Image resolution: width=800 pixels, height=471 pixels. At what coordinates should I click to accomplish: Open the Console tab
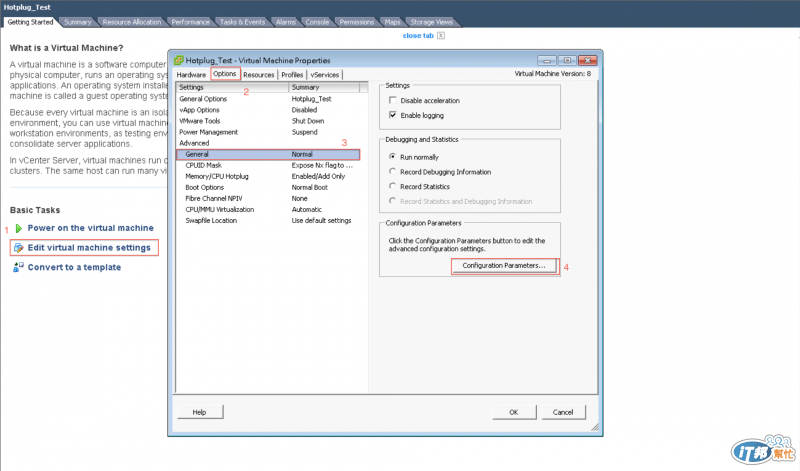tap(317, 22)
